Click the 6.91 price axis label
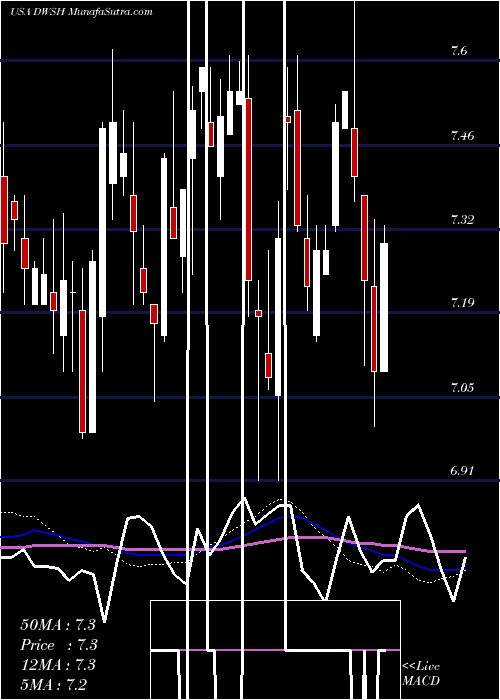The width and height of the screenshot is (500, 700). point(462,471)
